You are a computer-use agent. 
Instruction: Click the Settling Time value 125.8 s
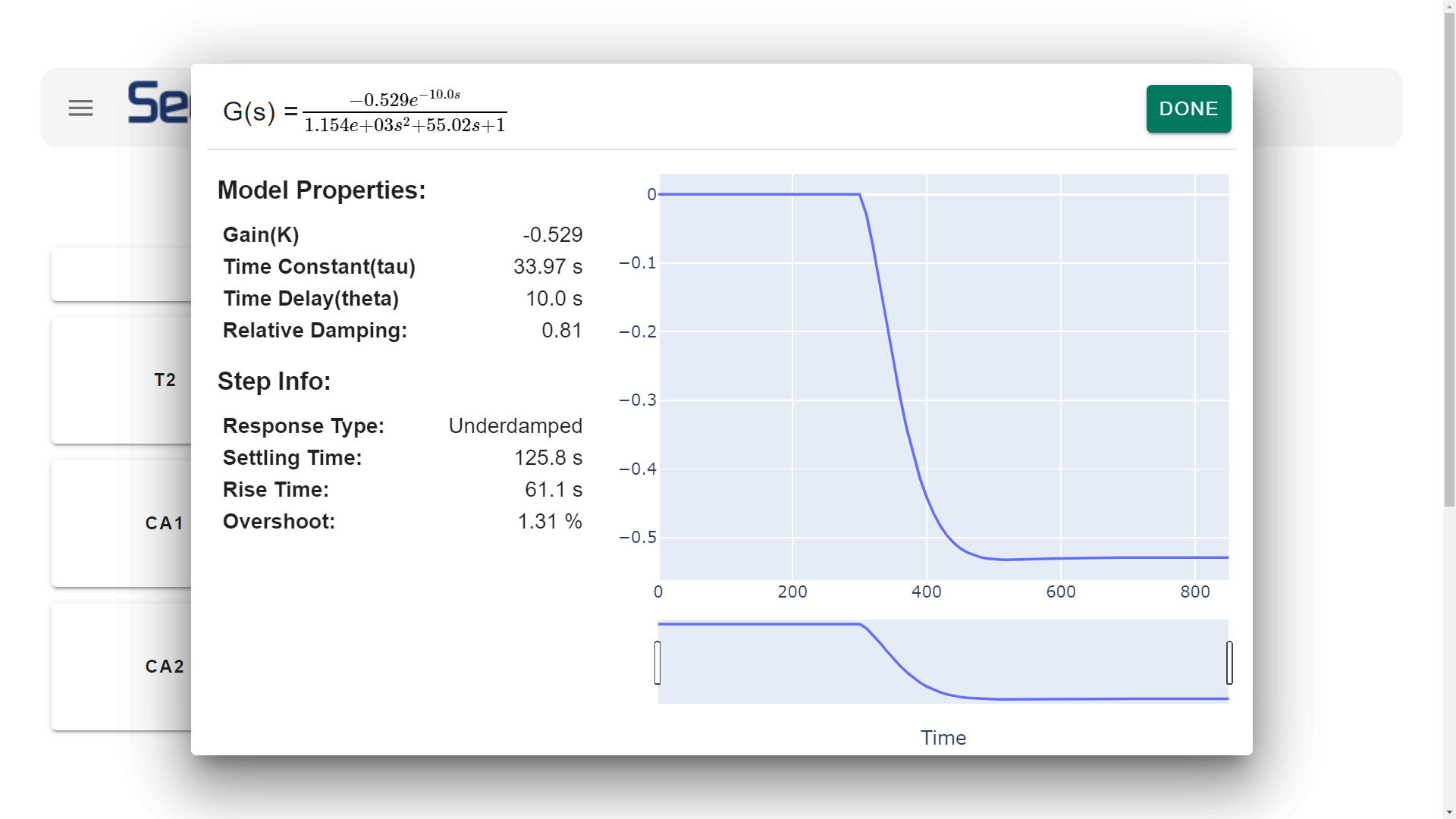pyautogui.click(x=548, y=458)
